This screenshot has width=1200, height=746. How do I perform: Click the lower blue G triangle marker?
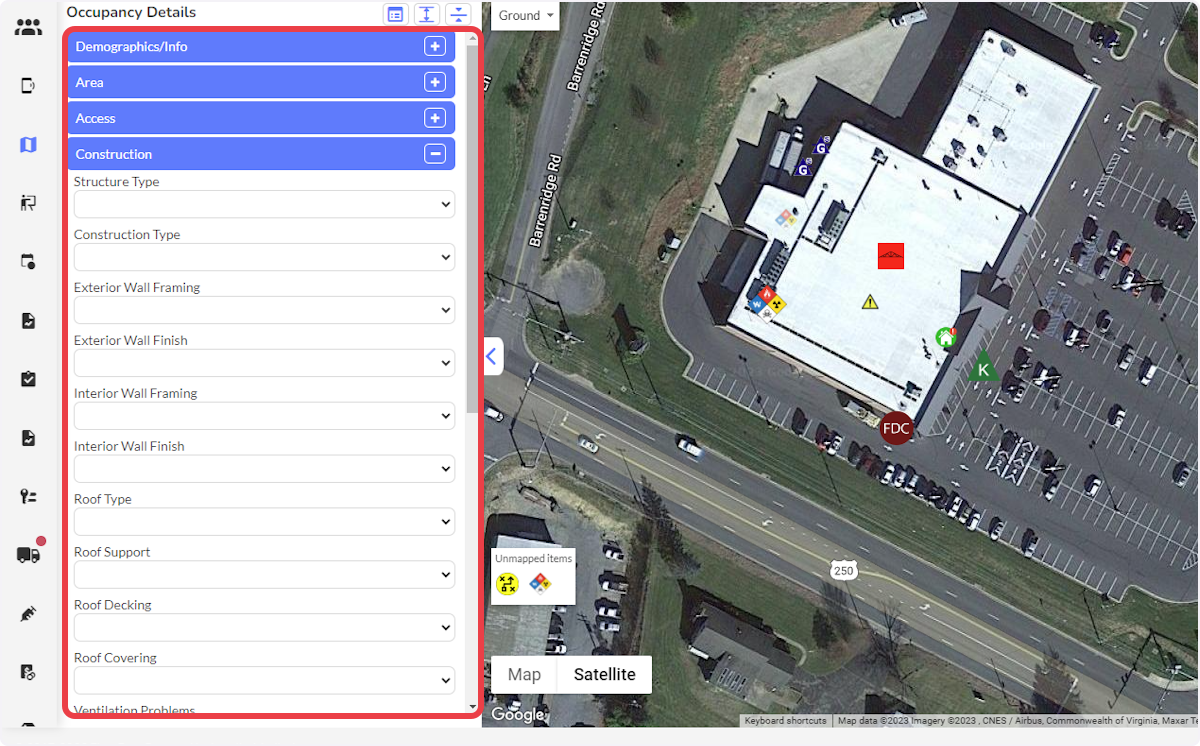[x=802, y=169]
